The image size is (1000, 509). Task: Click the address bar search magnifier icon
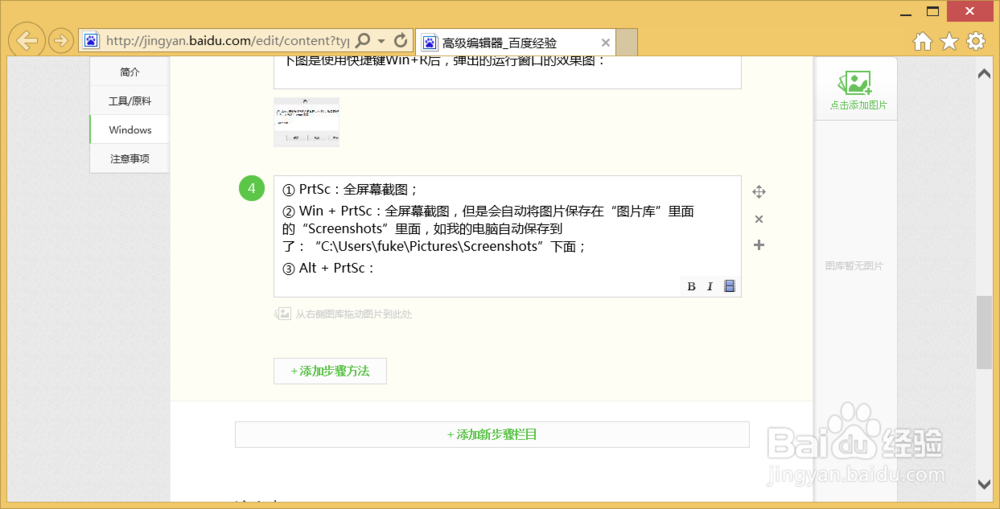362,41
